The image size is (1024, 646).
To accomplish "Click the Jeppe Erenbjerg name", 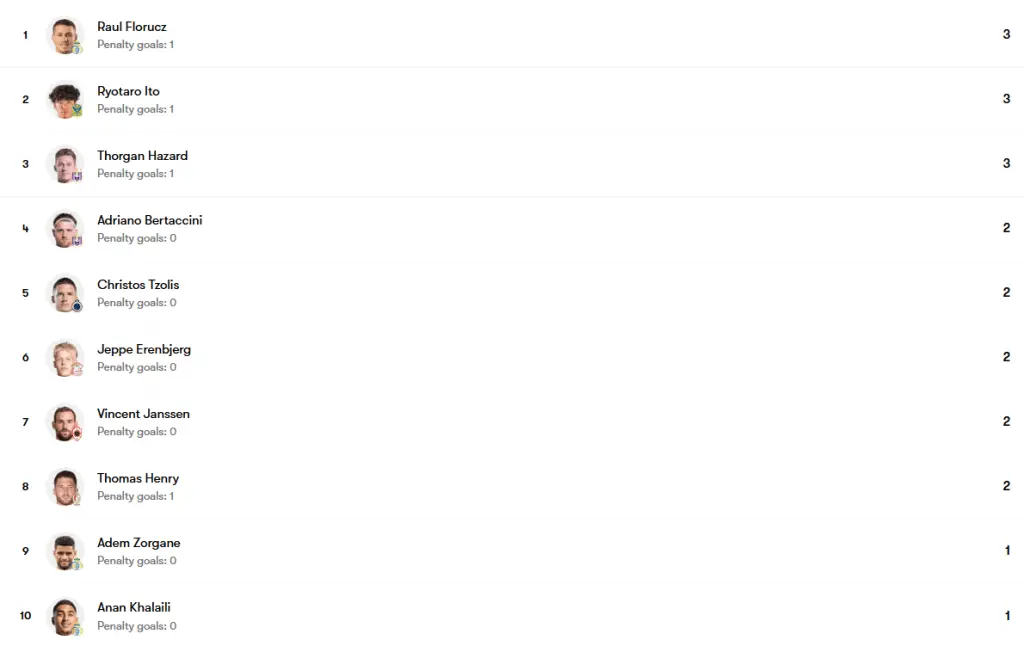I will (144, 349).
